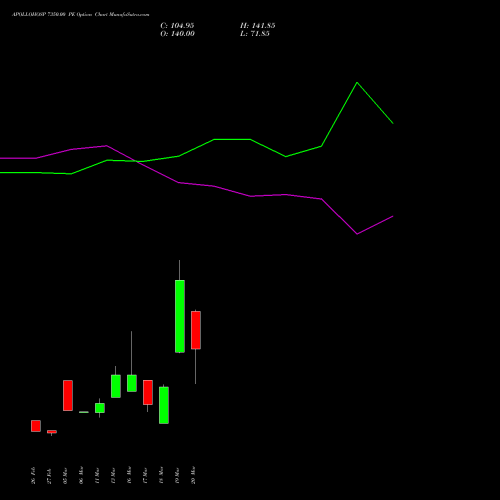Screen dimensions: 500x500
Task: Click the 05 Mar date label
Action: [65, 475]
